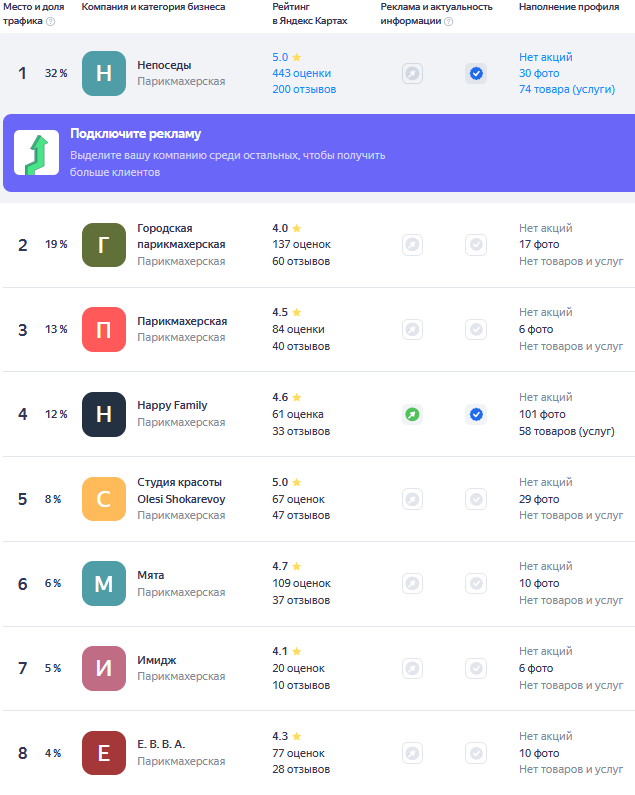Click '29 фото' in Студия красоты row
The image size is (635, 795).
tap(539, 499)
